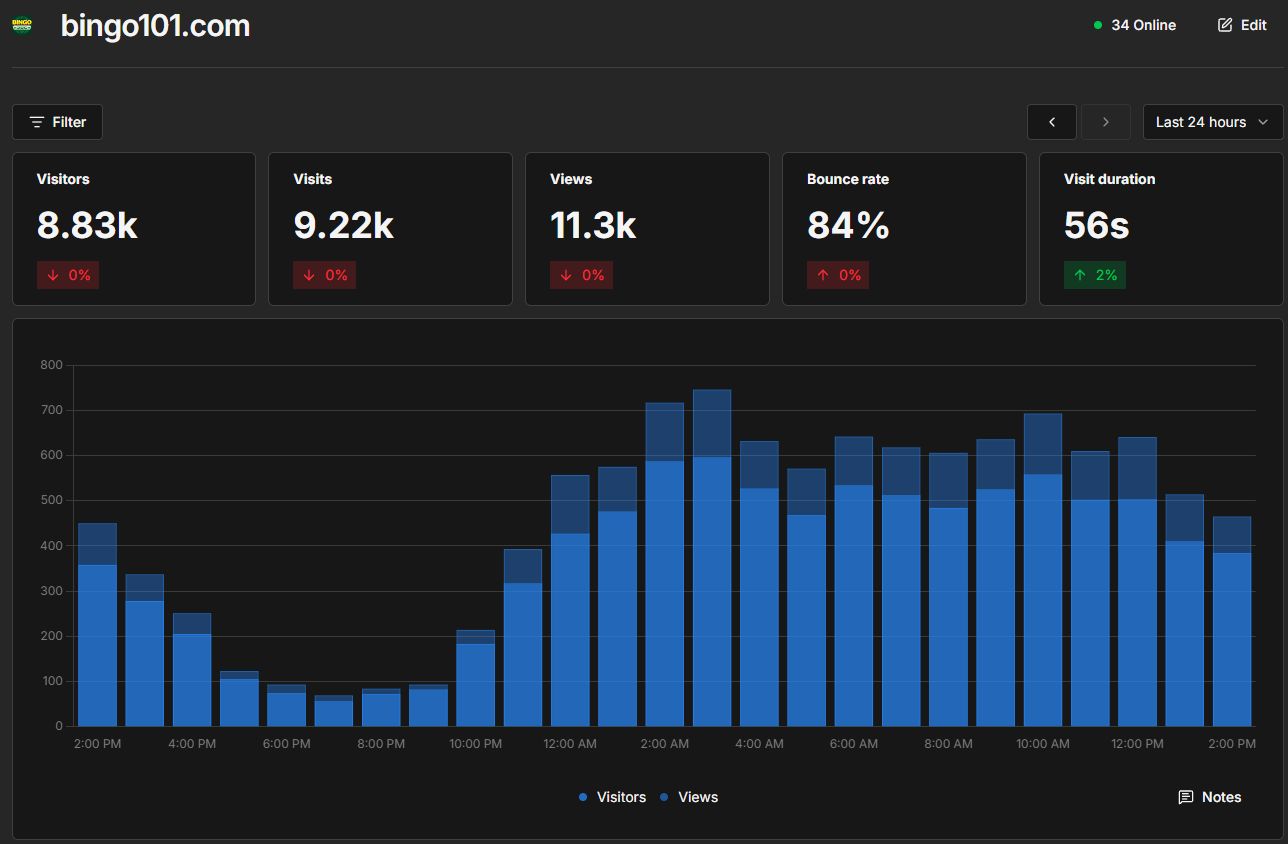The height and width of the screenshot is (844, 1288).
Task: Click the 34 Online text
Action: coord(1144,25)
